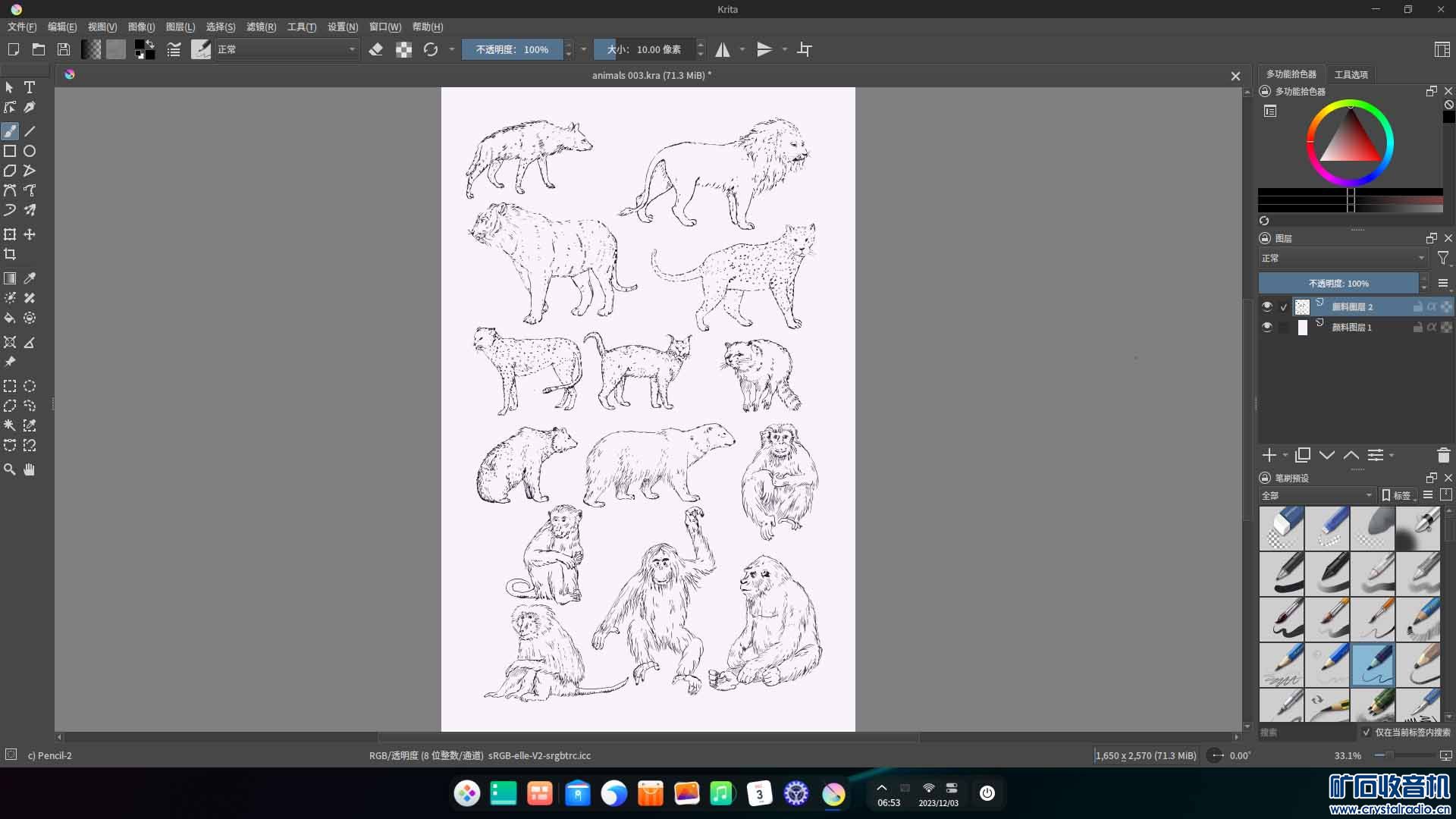Toggle visibility of 颜料图层 1
This screenshot has width=1456, height=819.
[1266, 328]
